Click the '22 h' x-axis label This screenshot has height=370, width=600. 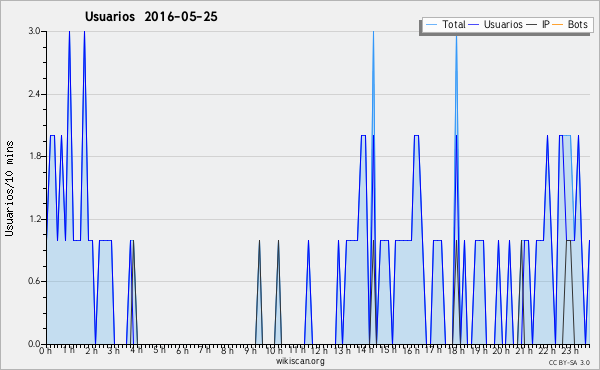tap(547, 351)
